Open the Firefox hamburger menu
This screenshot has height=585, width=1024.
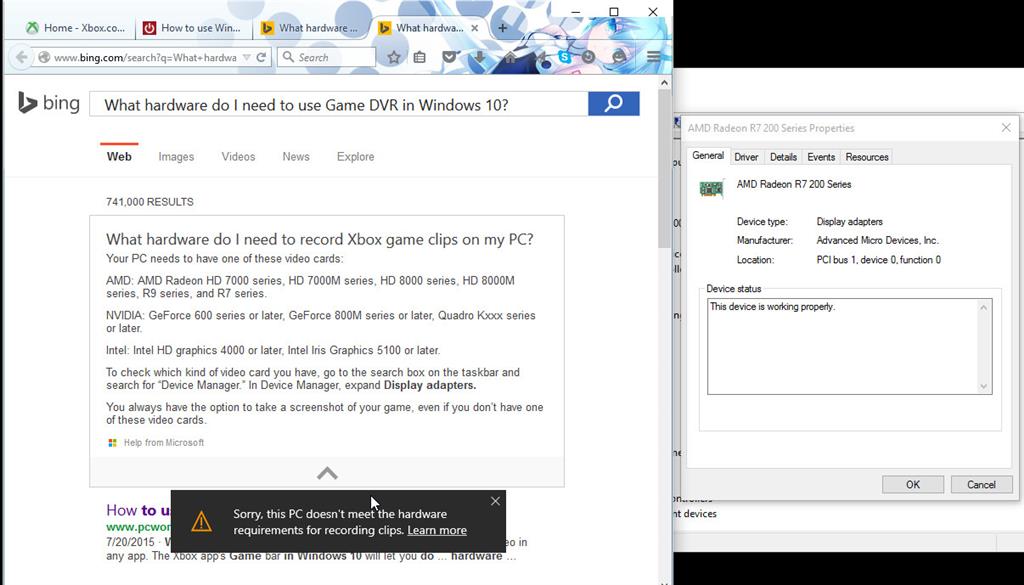(x=654, y=57)
